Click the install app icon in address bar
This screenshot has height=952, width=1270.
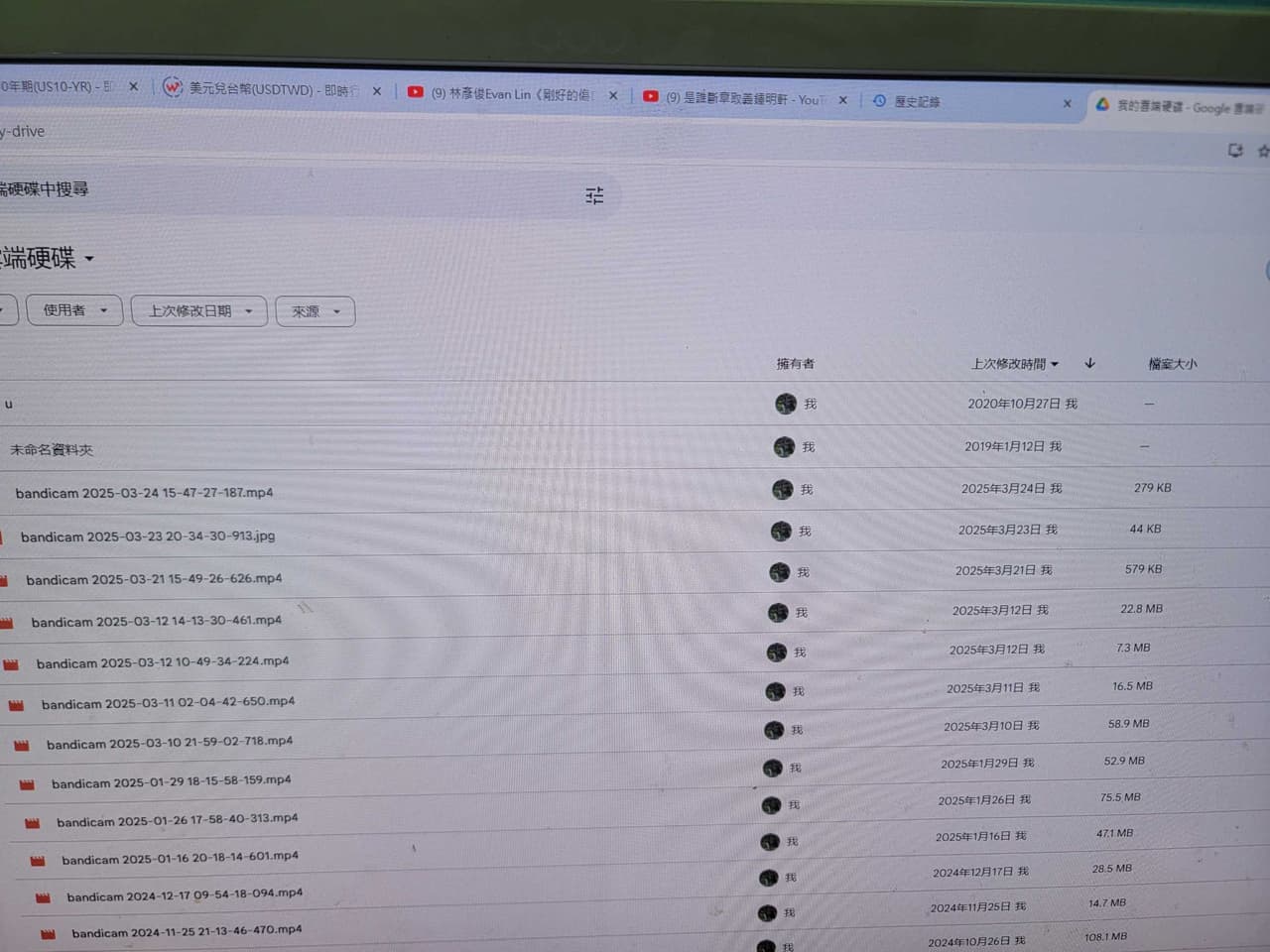[1235, 150]
